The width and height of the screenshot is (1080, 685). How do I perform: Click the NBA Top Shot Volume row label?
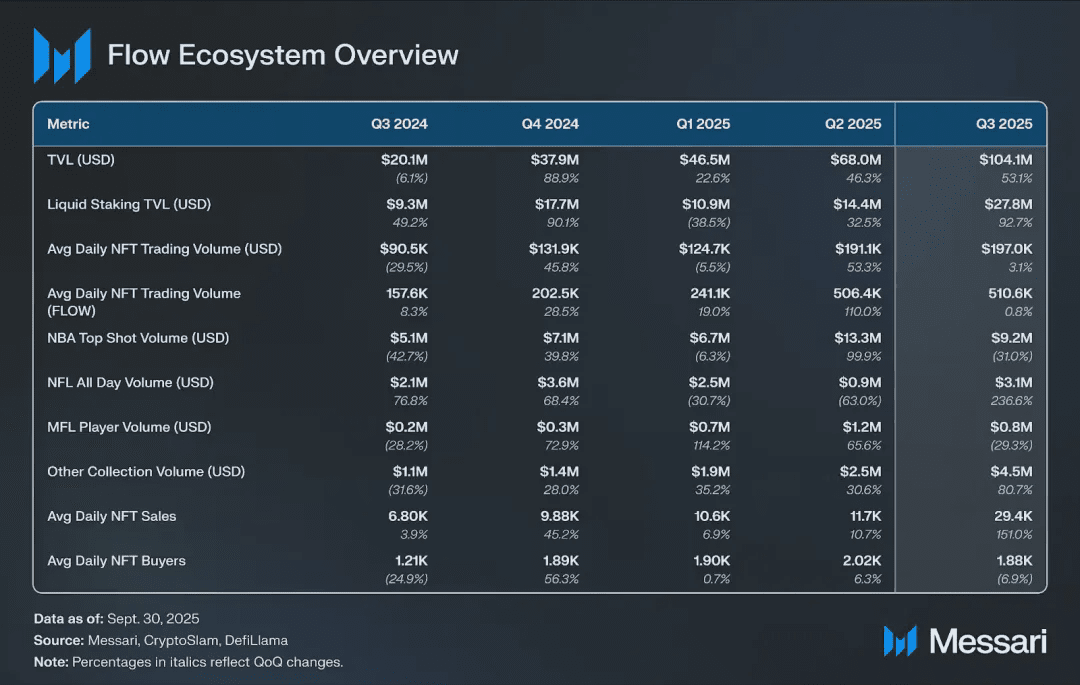click(x=138, y=338)
